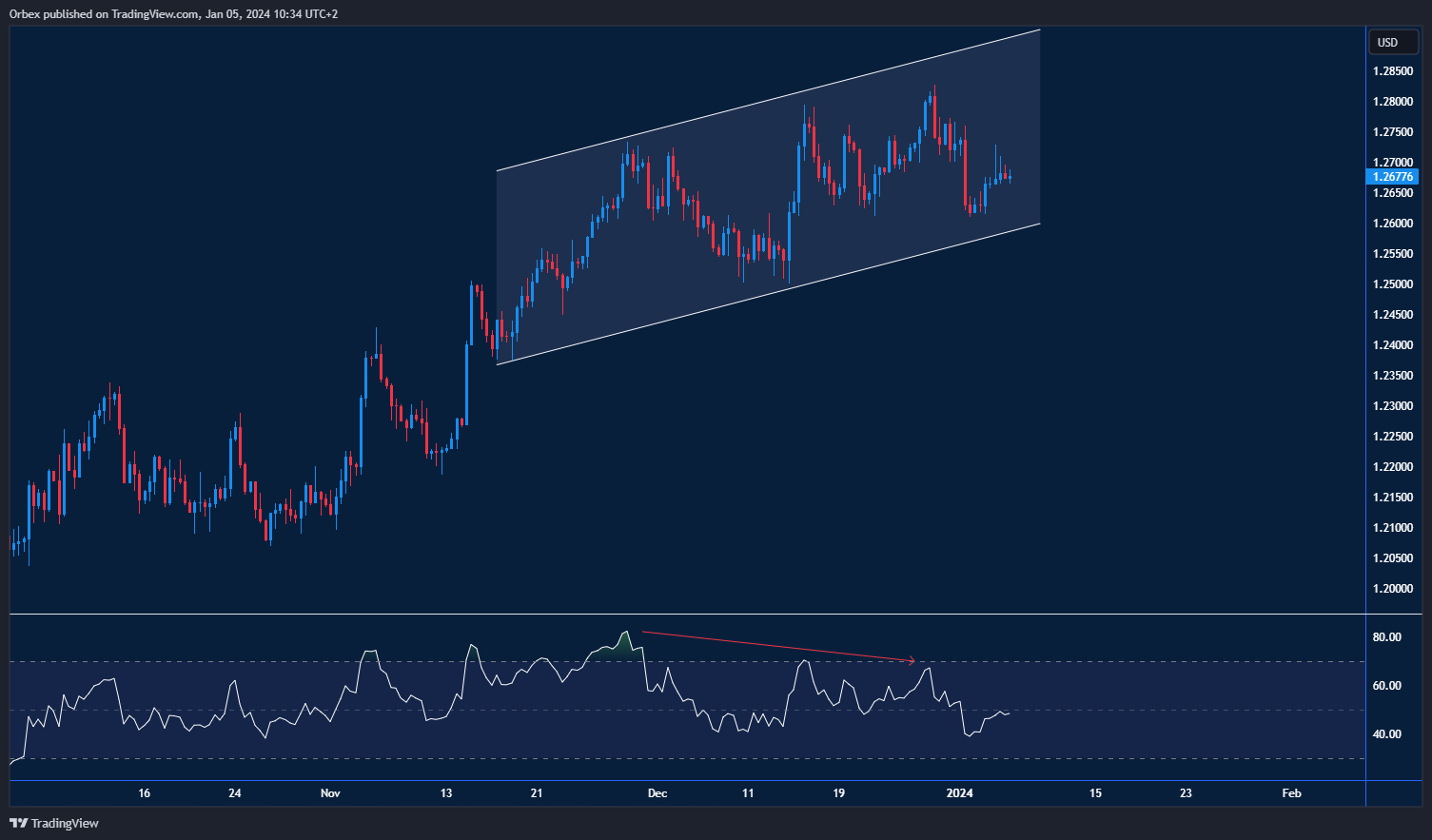This screenshot has width=1432, height=840.
Task: Select the 2024 marker on the timeline
Action: pyautogui.click(x=958, y=792)
